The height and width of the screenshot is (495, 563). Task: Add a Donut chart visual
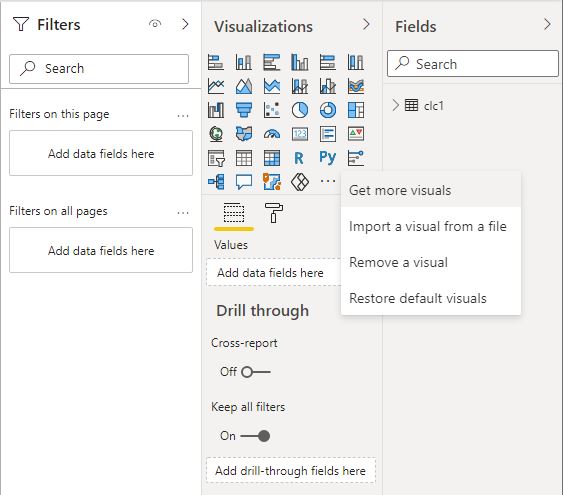point(328,110)
